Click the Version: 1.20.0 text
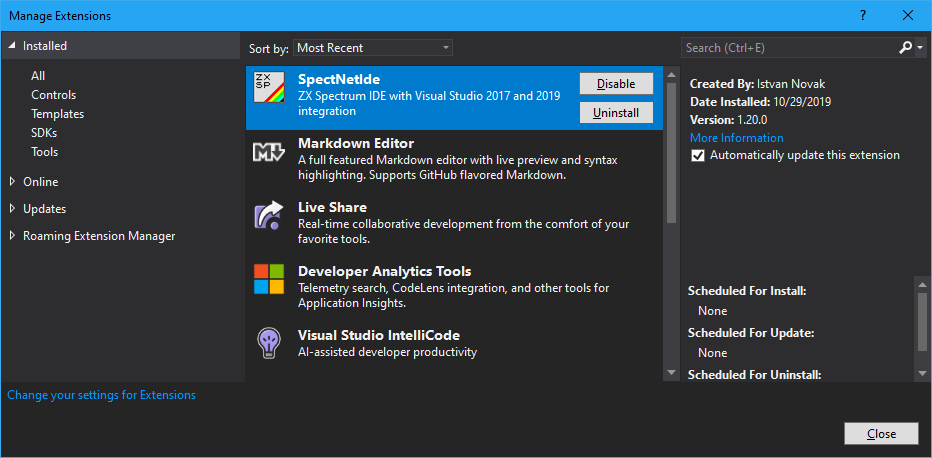The image size is (932, 458). pos(728,119)
